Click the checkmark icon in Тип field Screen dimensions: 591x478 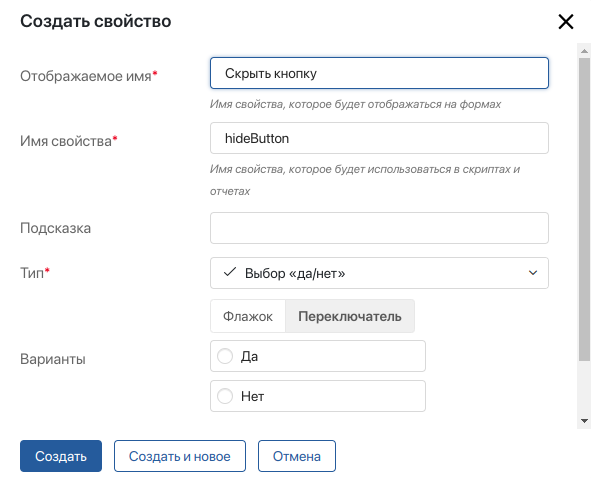pyautogui.click(x=230, y=272)
